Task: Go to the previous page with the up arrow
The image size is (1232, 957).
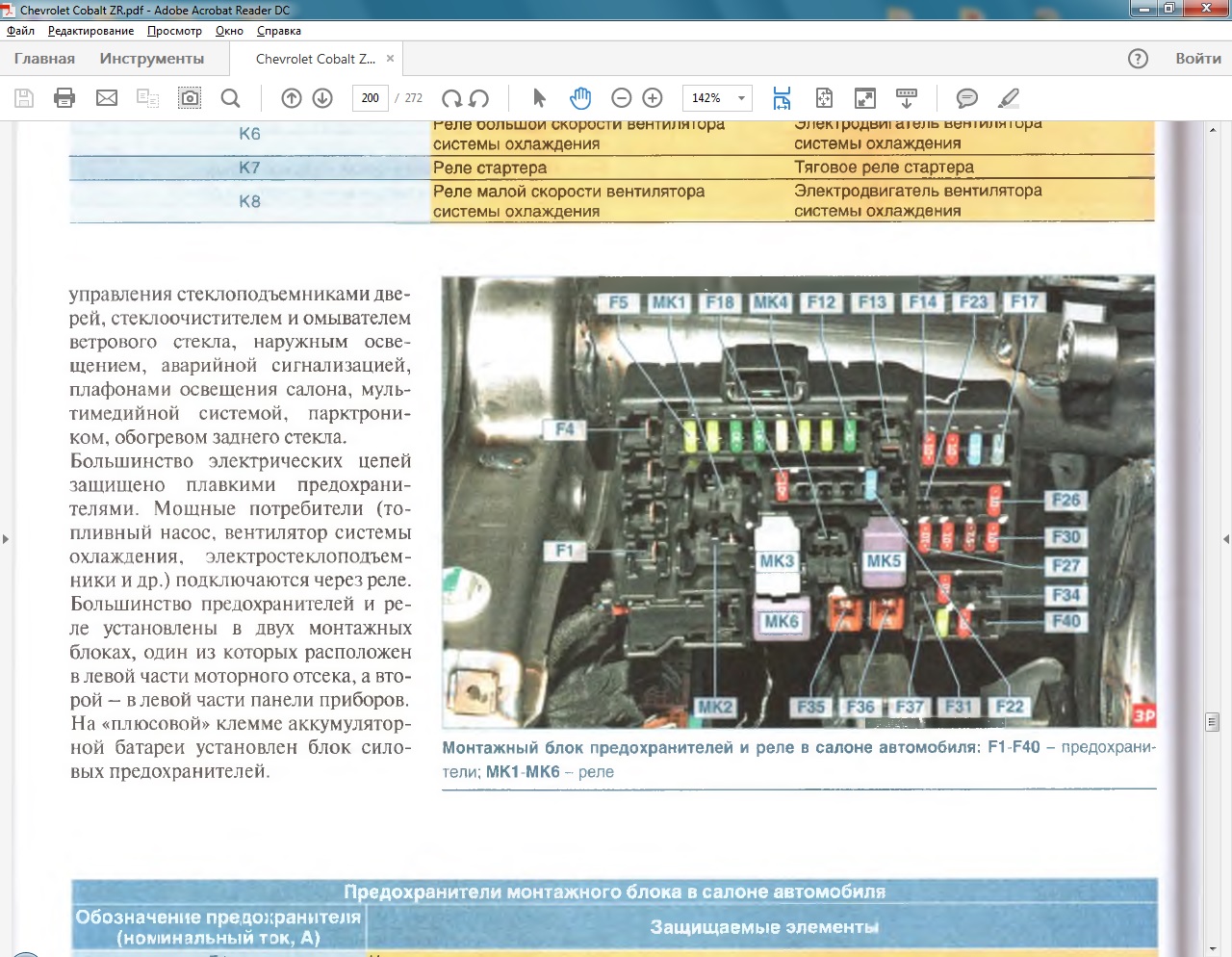Action: pos(292,98)
